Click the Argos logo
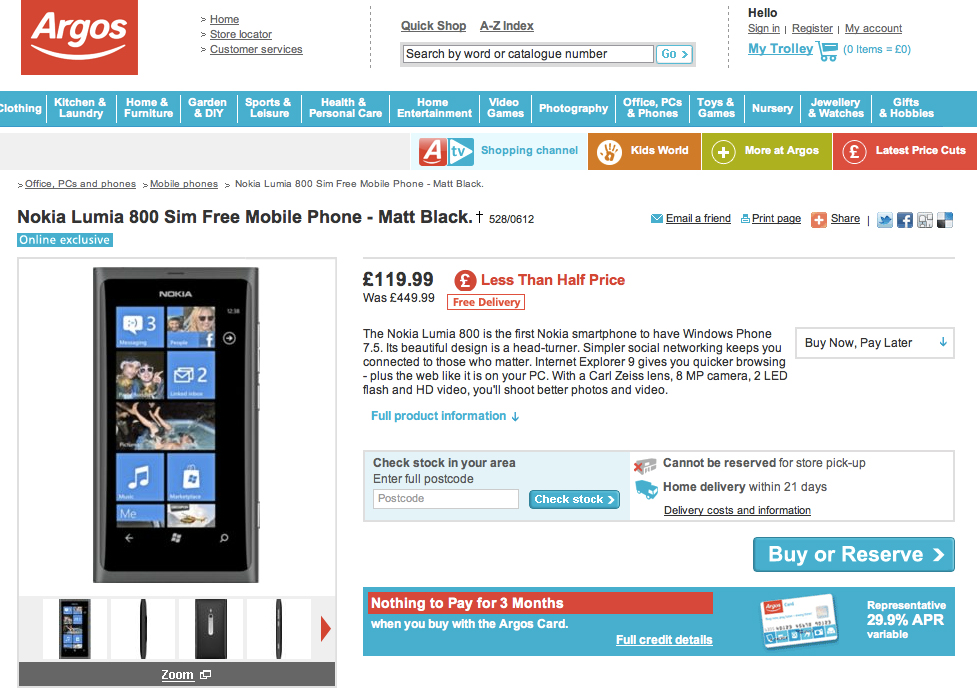 [79, 37]
